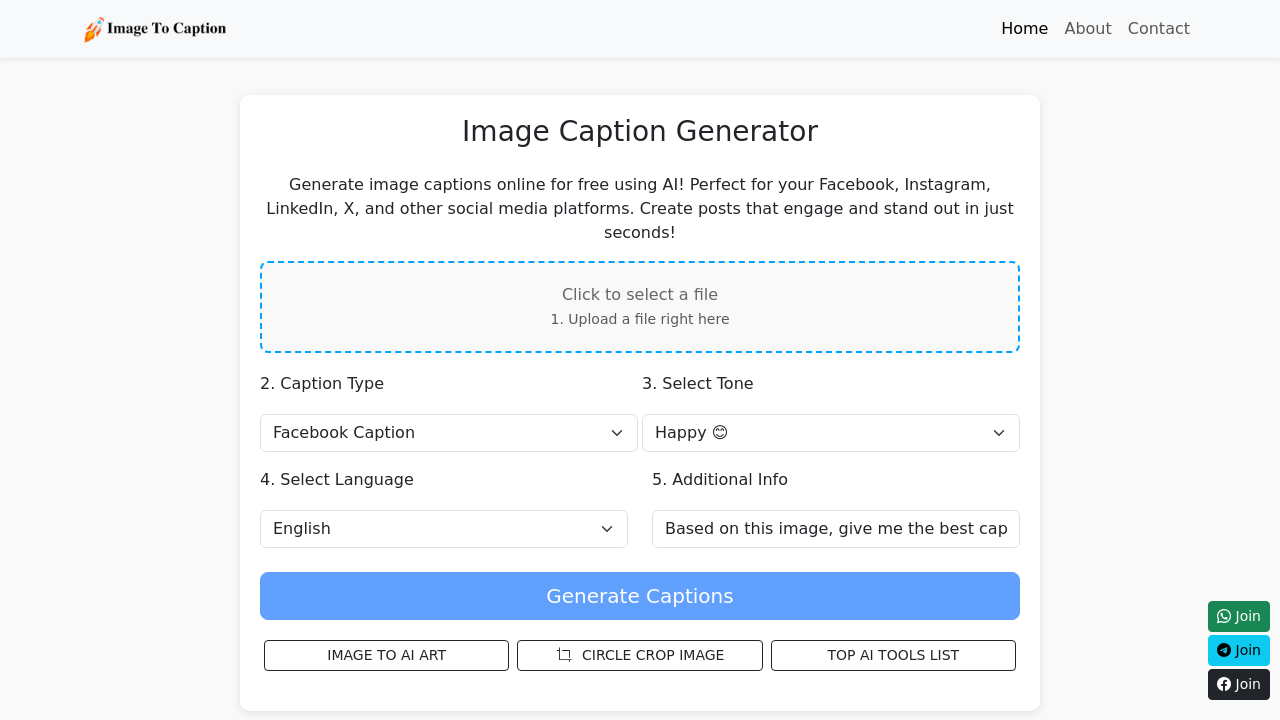The image size is (1280, 720).
Task: Click the IMAGE TO AI ART button
Action: point(386,655)
